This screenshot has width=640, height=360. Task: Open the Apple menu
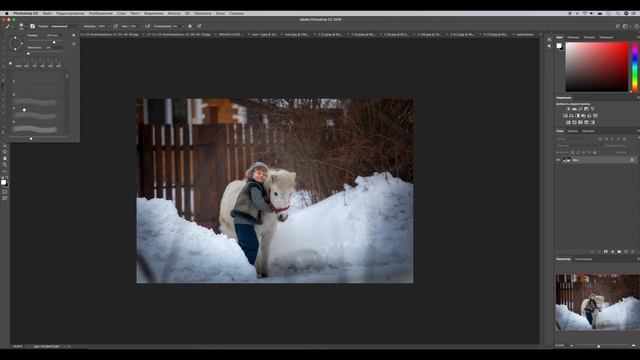point(6,13)
